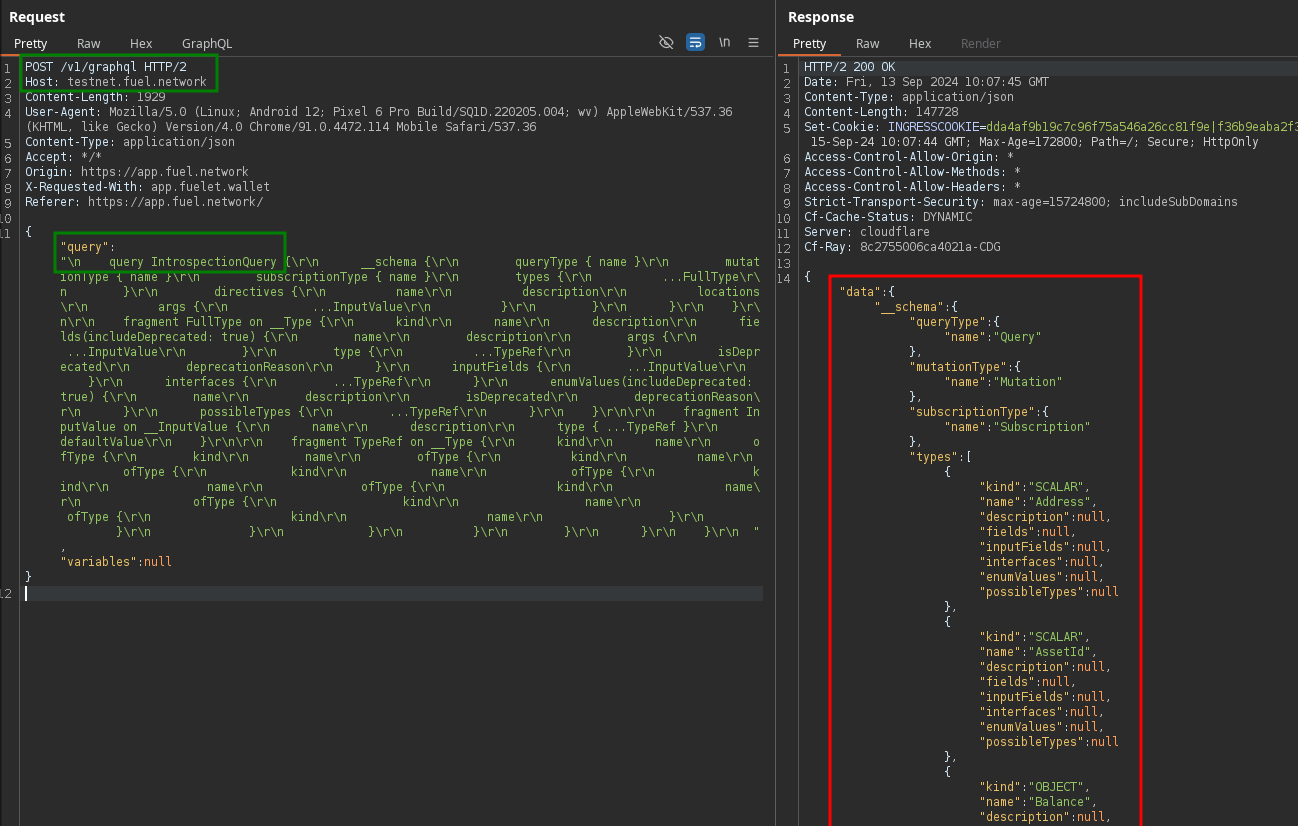Click the "name":"Mutation" value in response
This screenshot has width=1298, height=826.
[1003, 382]
